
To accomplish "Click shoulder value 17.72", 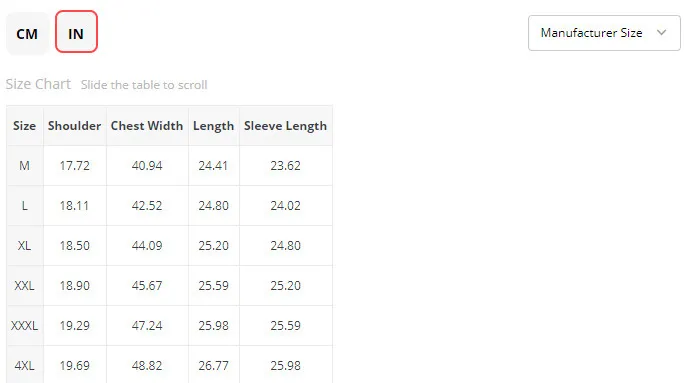I will click(x=74, y=166).
